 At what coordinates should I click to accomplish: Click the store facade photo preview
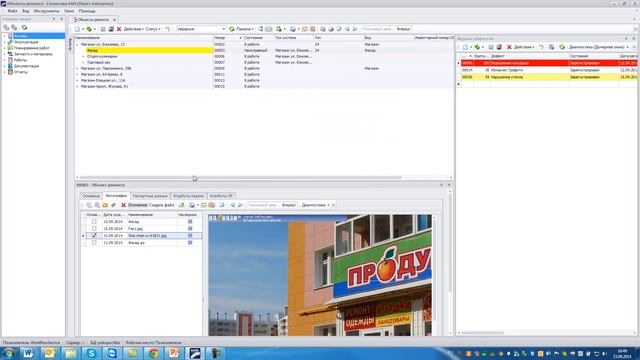[320, 276]
